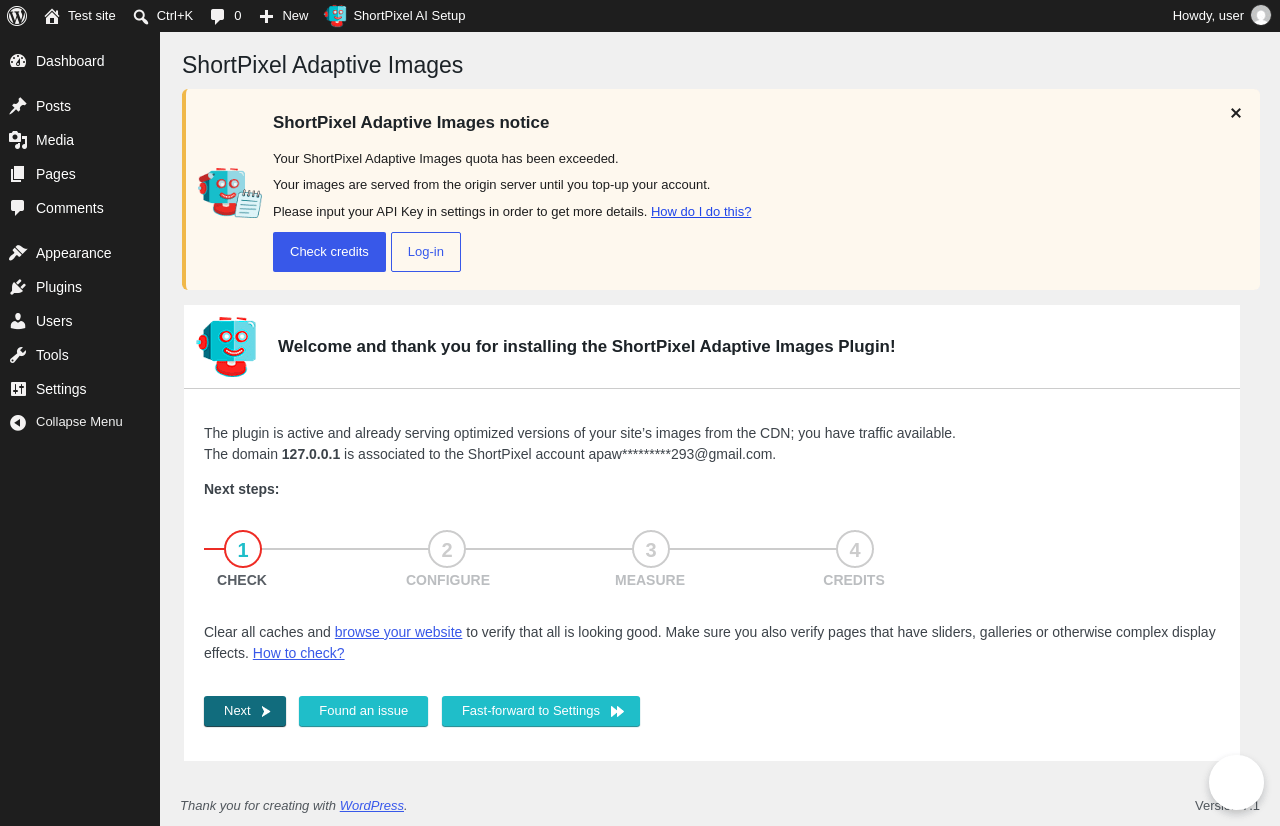Screen dimensions: 1280x826
Task: Open 'How do I do this?' link
Action: point(701,211)
